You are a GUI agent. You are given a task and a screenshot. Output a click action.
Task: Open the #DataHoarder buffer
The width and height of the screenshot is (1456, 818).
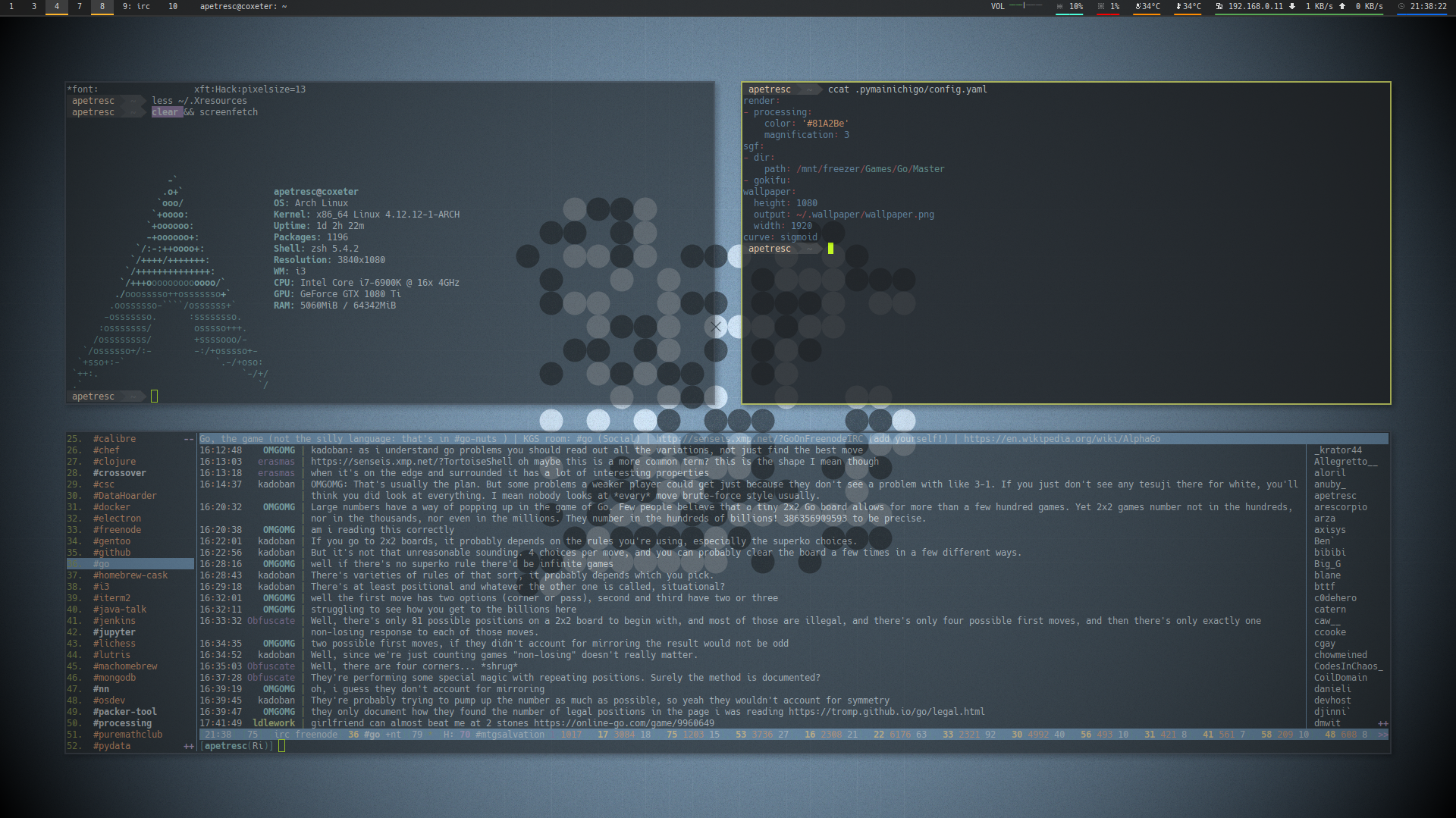tap(125, 496)
